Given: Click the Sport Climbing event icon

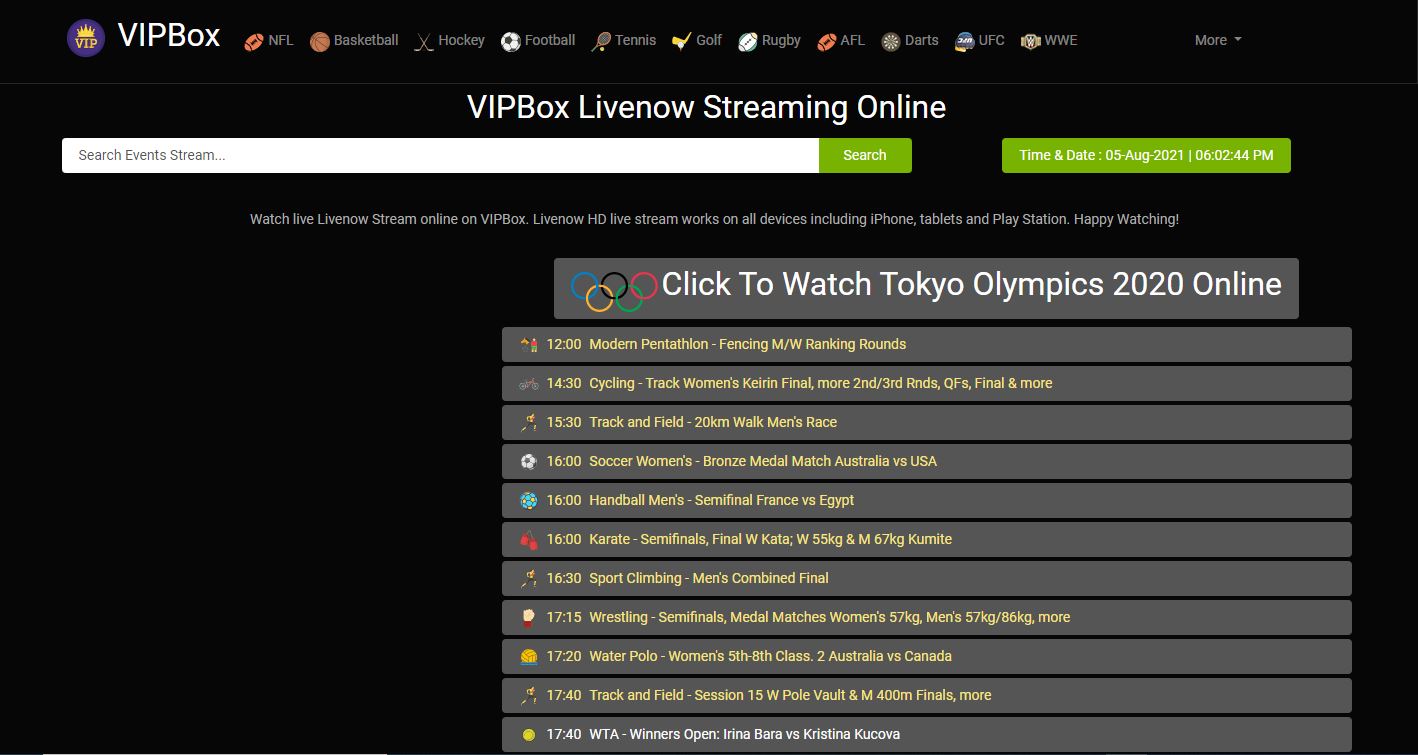Looking at the screenshot, I should click(529, 579).
